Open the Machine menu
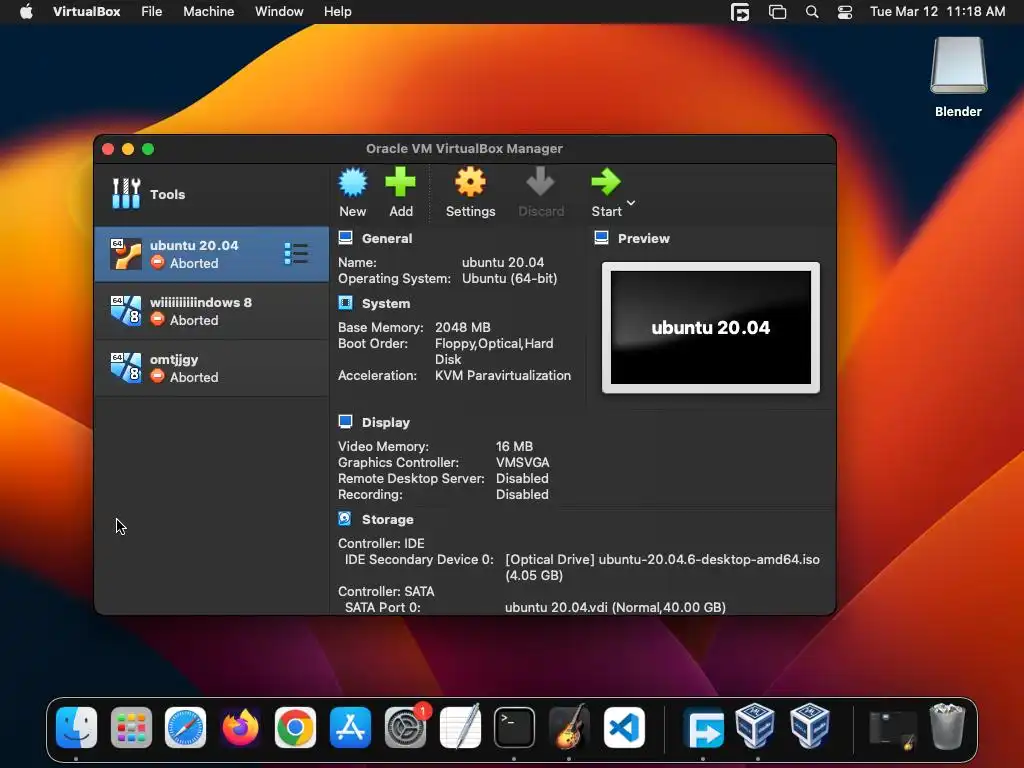This screenshot has height=768, width=1024. pos(208,12)
